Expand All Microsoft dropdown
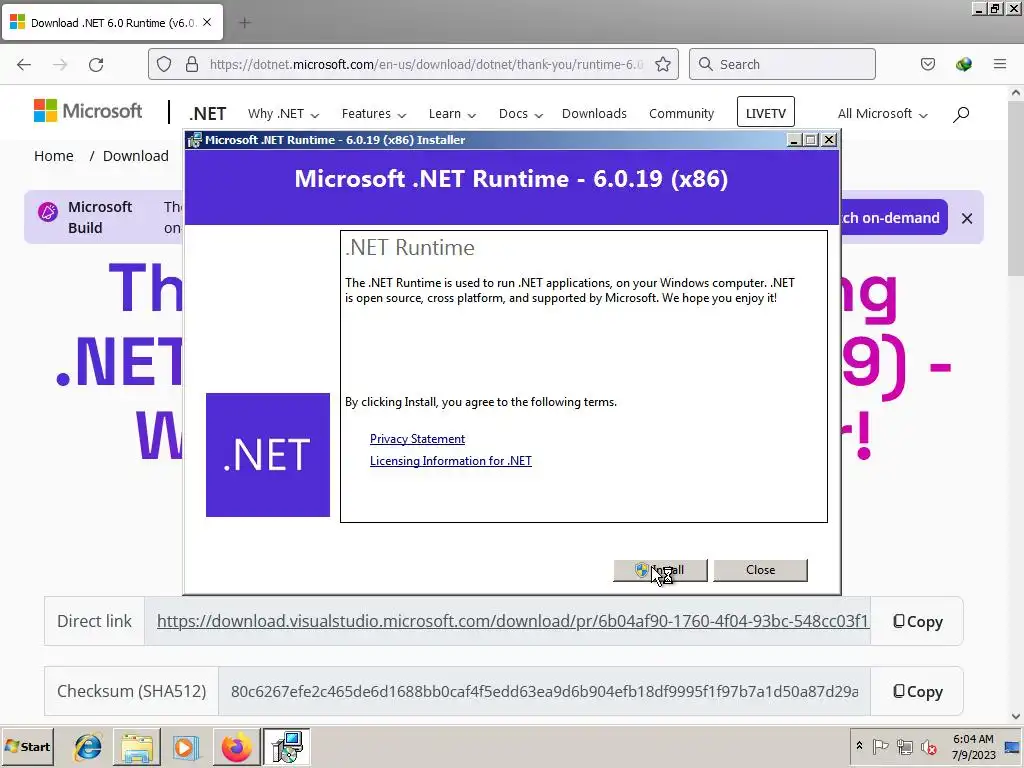The height and width of the screenshot is (768, 1024). coord(882,114)
